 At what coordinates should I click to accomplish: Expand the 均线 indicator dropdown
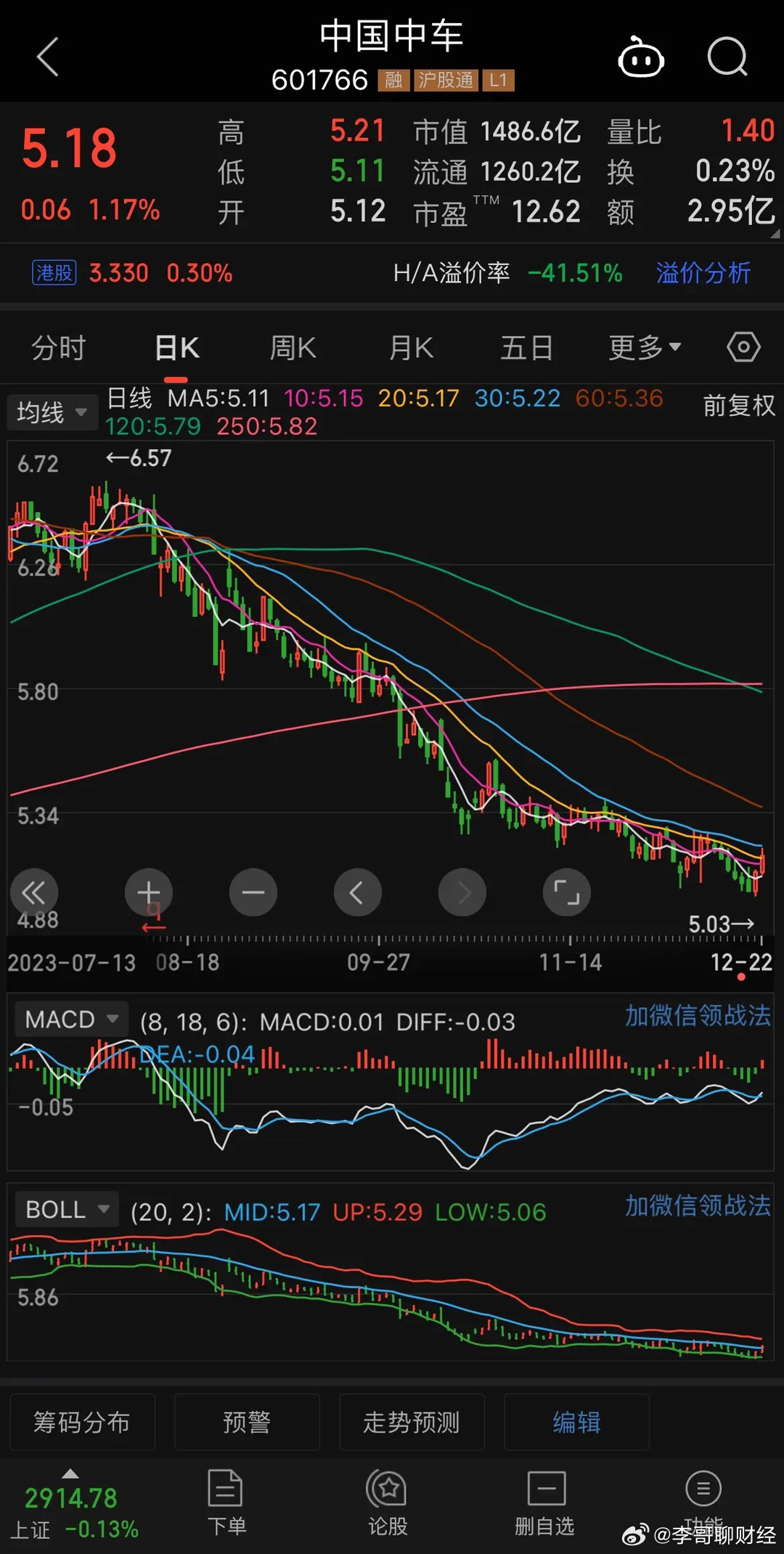click(x=52, y=412)
